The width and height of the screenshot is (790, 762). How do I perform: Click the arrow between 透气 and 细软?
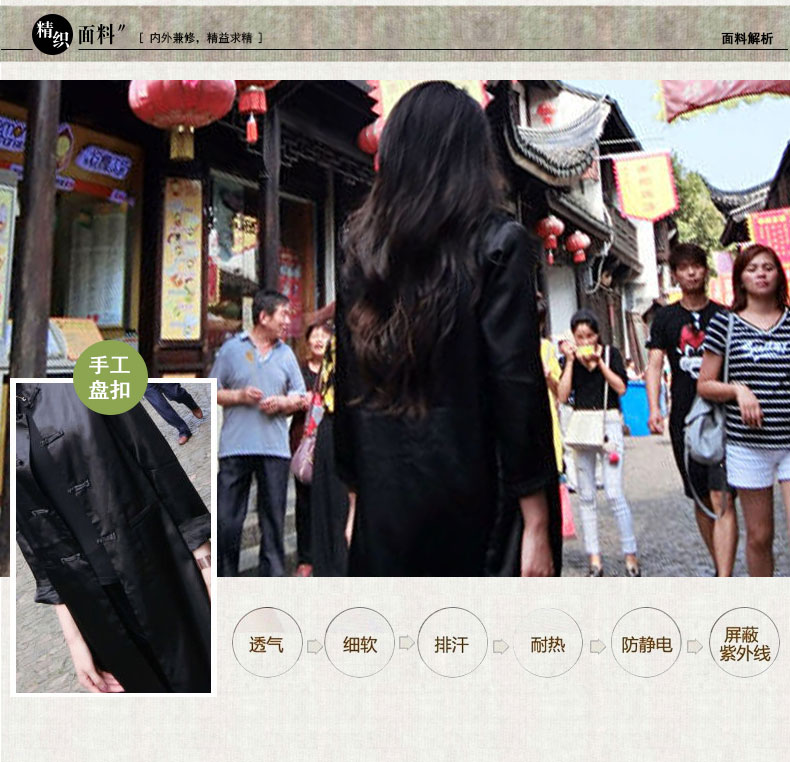click(x=314, y=645)
